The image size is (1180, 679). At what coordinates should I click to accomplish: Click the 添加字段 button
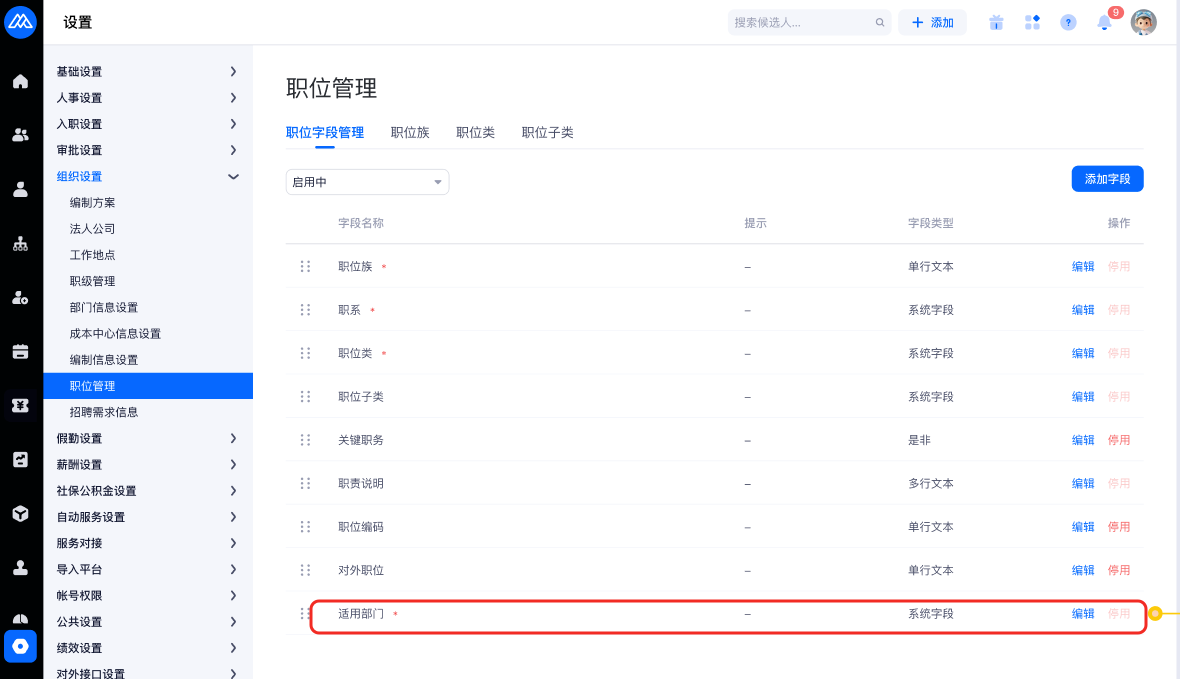pos(1107,178)
